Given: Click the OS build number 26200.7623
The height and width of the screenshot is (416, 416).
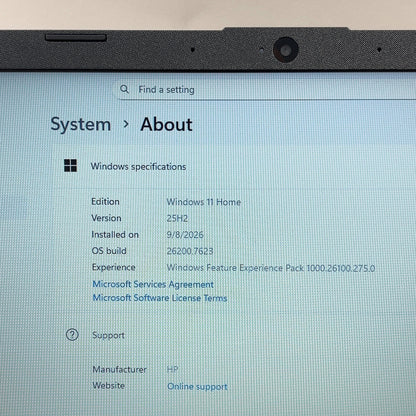Looking at the screenshot, I should (x=190, y=251).
